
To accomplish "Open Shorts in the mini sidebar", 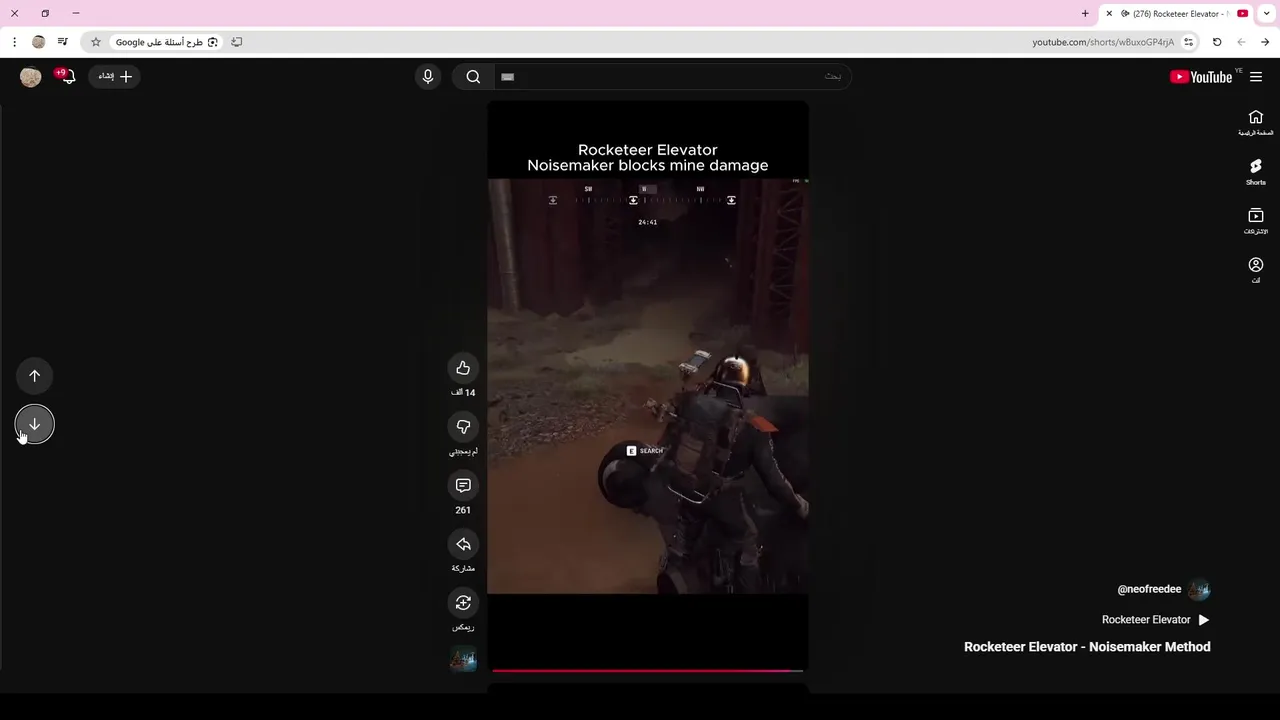I will [x=1256, y=172].
